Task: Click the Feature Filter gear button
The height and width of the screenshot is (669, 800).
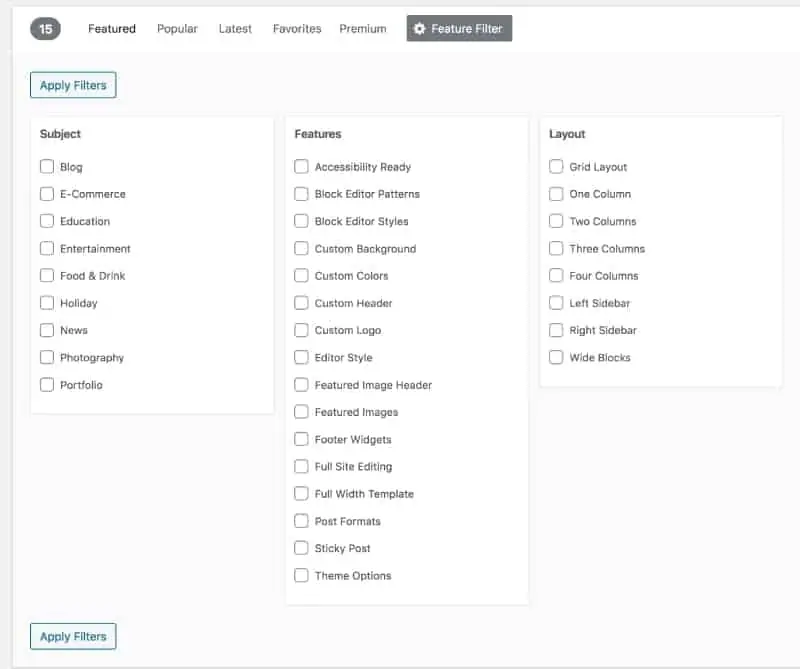Action: pos(459,29)
